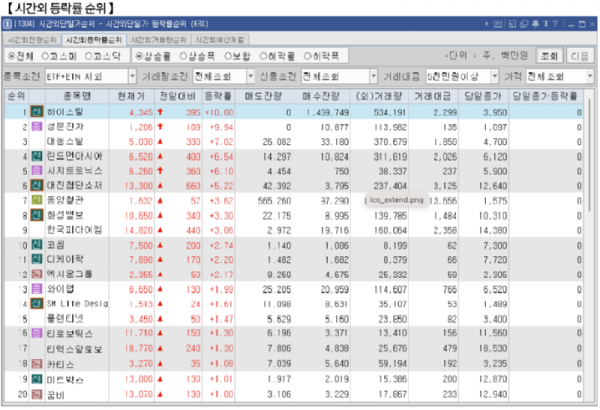This screenshot has width=600, height=410.
Task: Click the green badge icon beside 미트박스
Action: coord(37,379)
